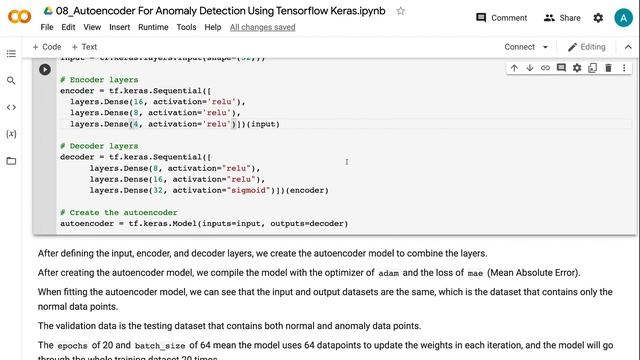Open the Runtime menu

coord(153,27)
